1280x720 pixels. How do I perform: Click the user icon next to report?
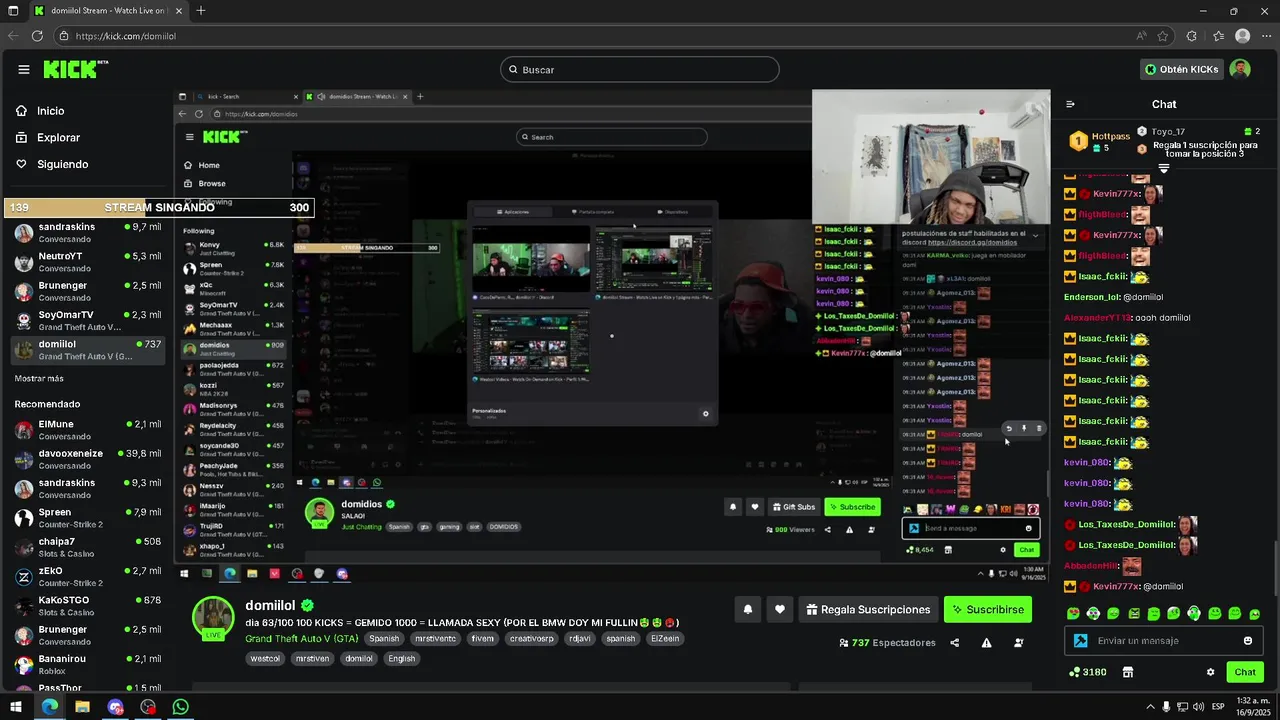[1018, 643]
